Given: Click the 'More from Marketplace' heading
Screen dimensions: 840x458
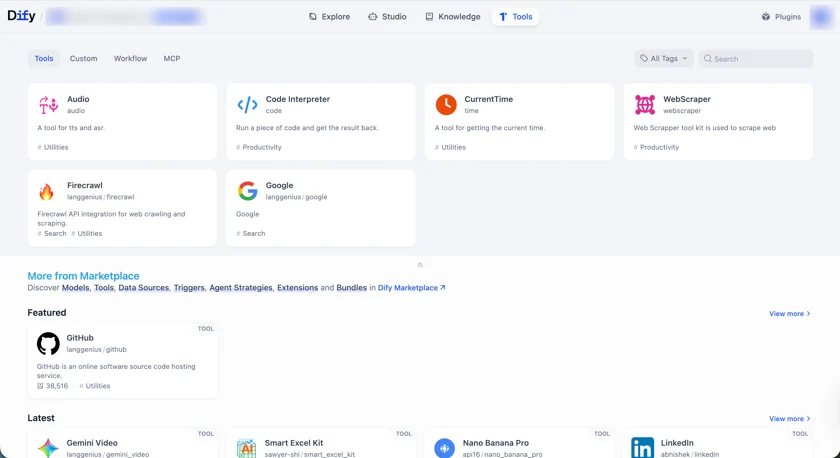Looking at the screenshot, I should click(84, 276).
